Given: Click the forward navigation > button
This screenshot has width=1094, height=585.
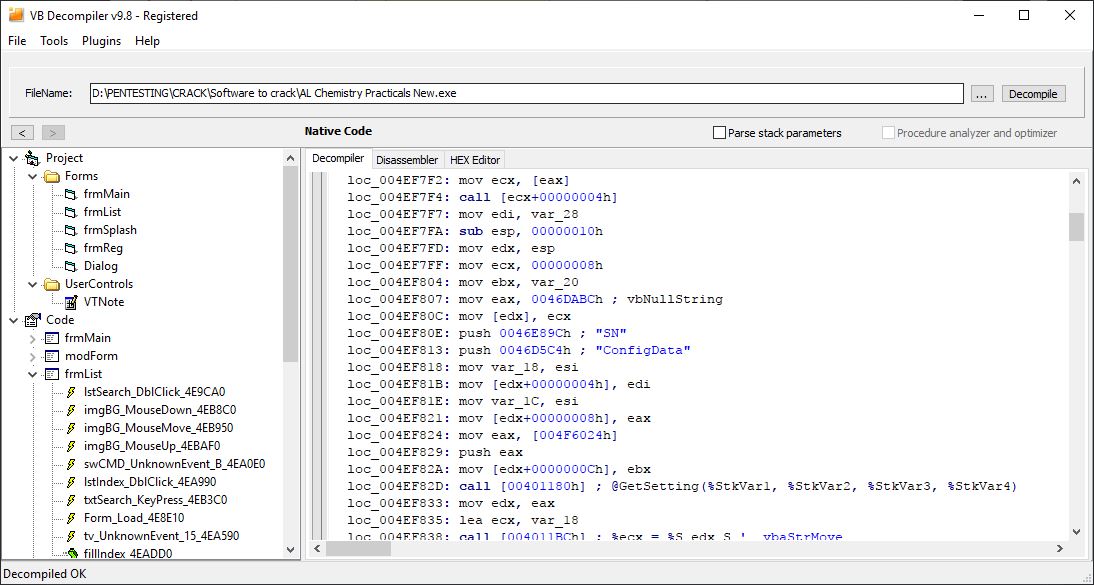Looking at the screenshot, I should coord(53,133).
